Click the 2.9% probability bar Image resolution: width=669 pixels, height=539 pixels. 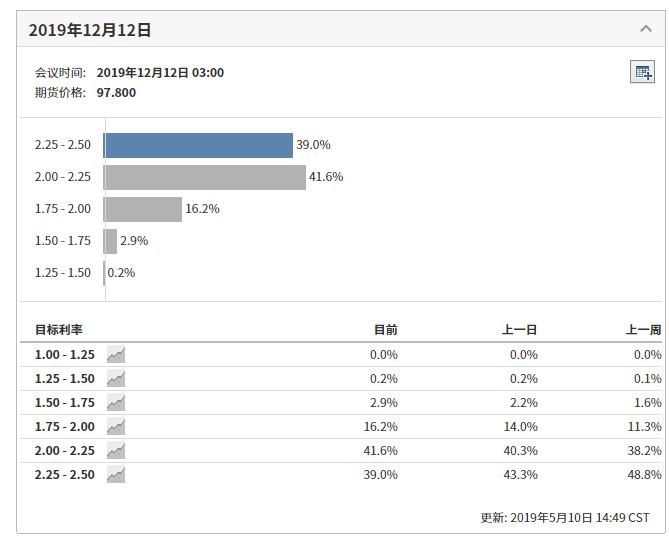111,241
